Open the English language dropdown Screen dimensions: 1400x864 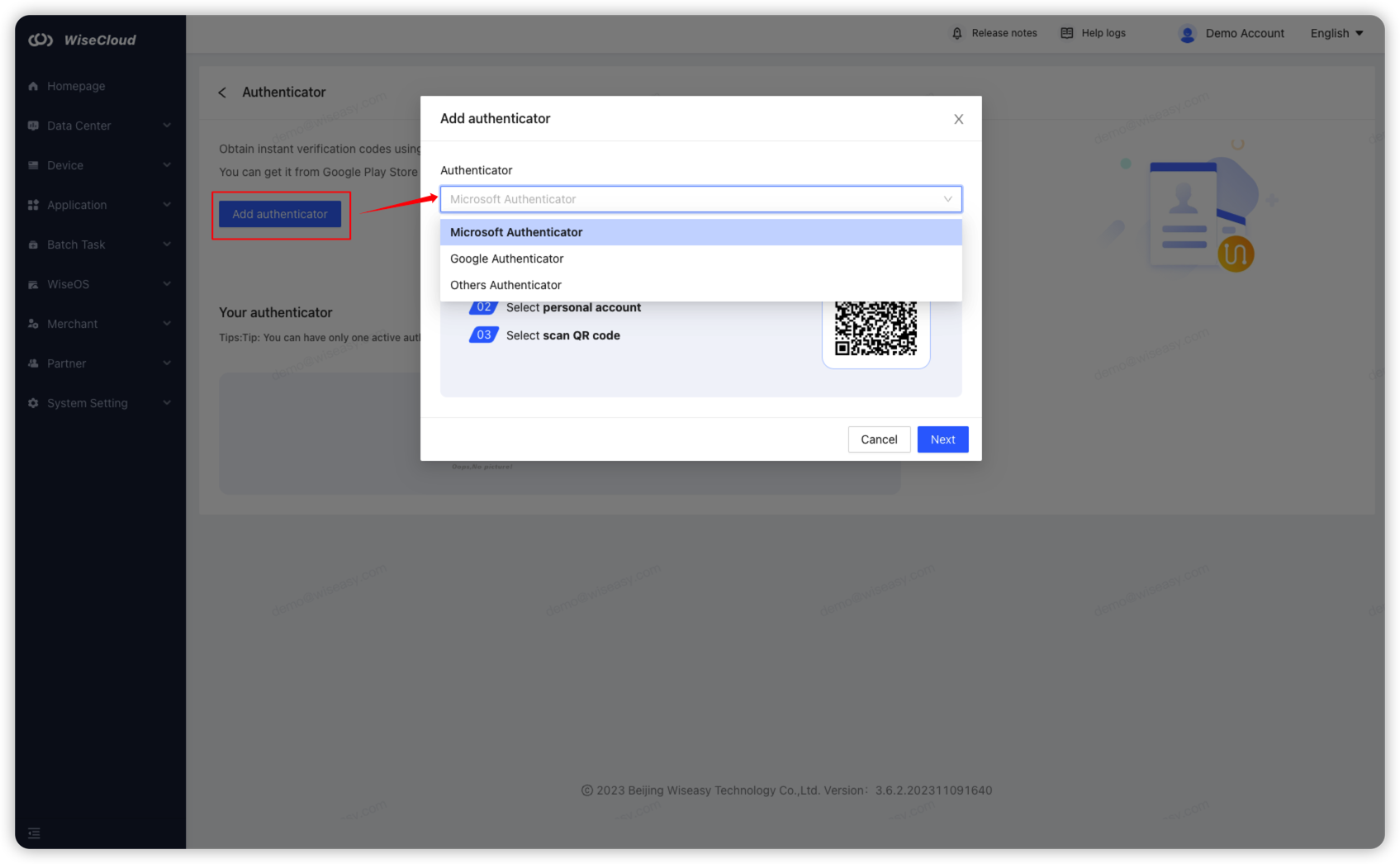1336,33
